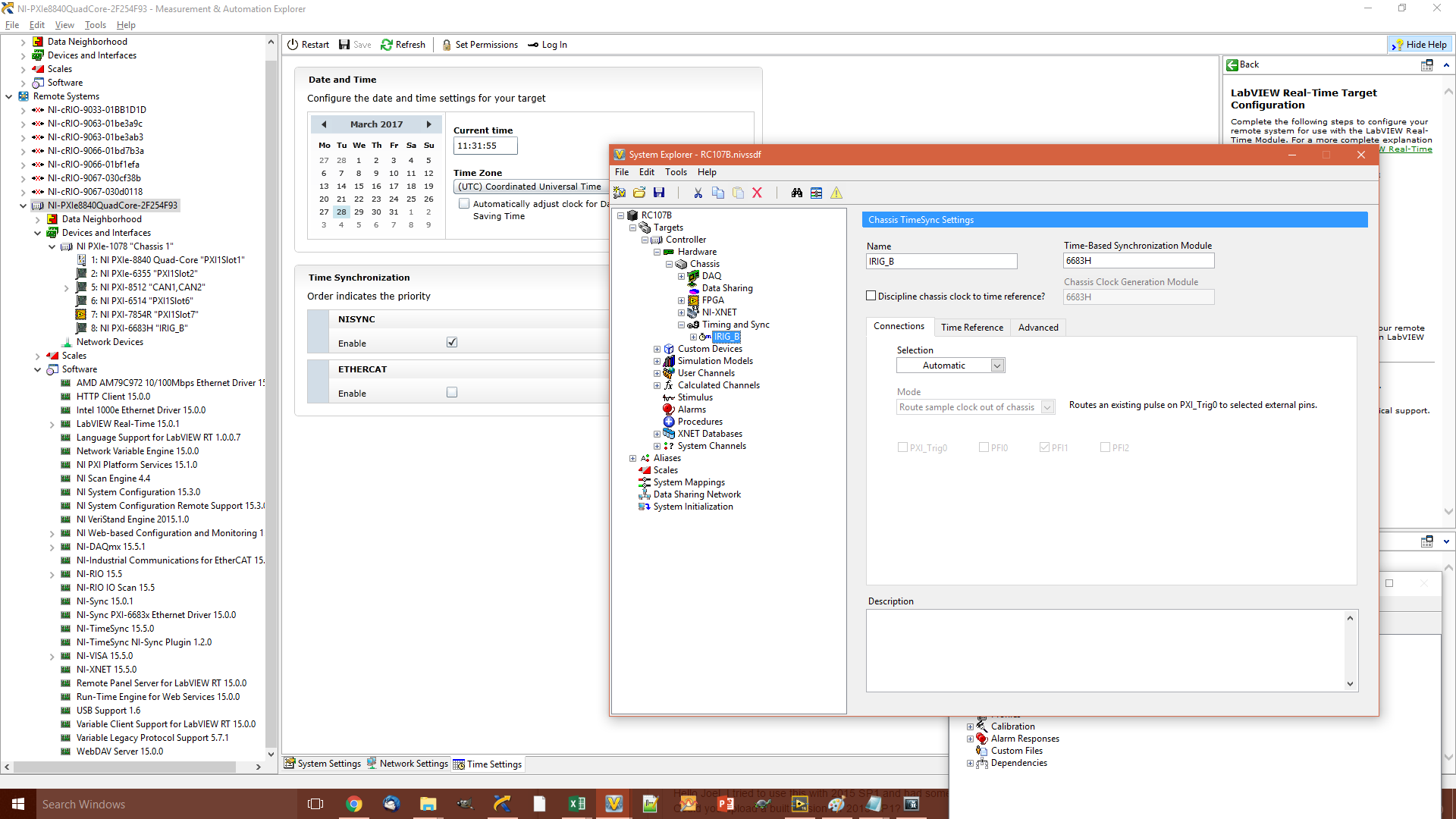Open channel fault manager toolbar icon

(816, 193)
